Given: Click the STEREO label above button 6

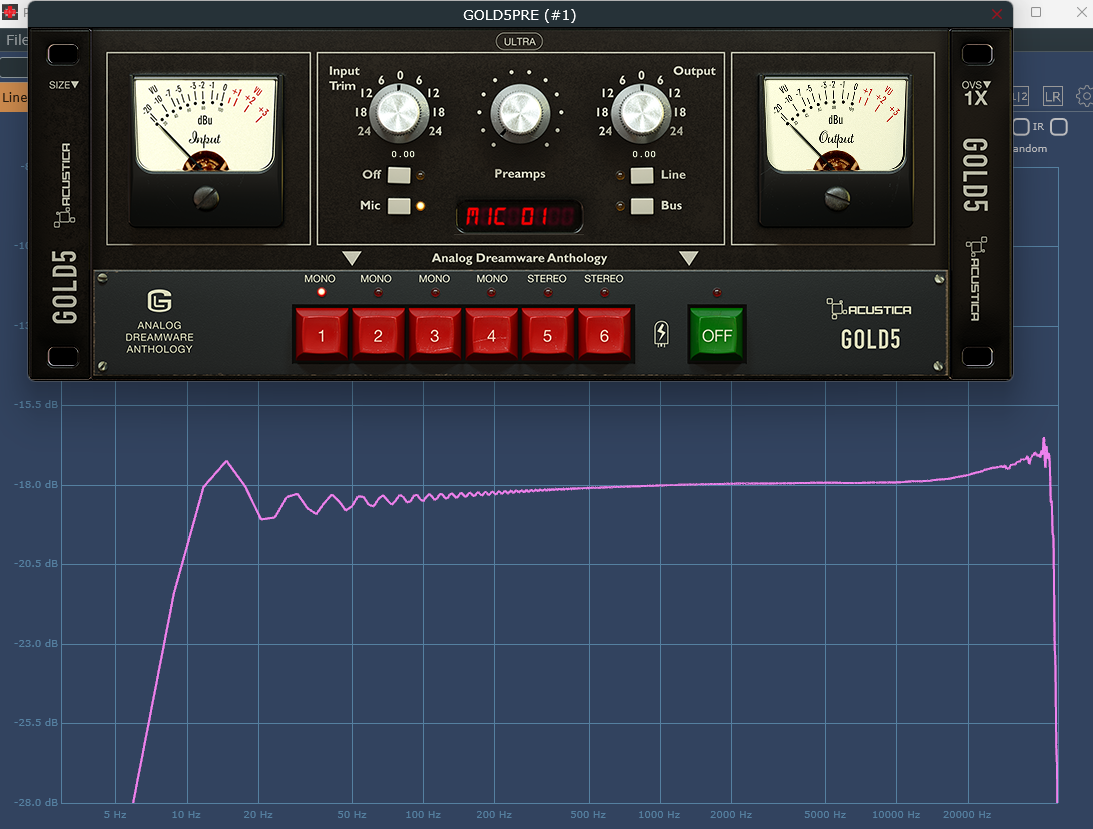Looking at the screenshot, I should 604,278.
